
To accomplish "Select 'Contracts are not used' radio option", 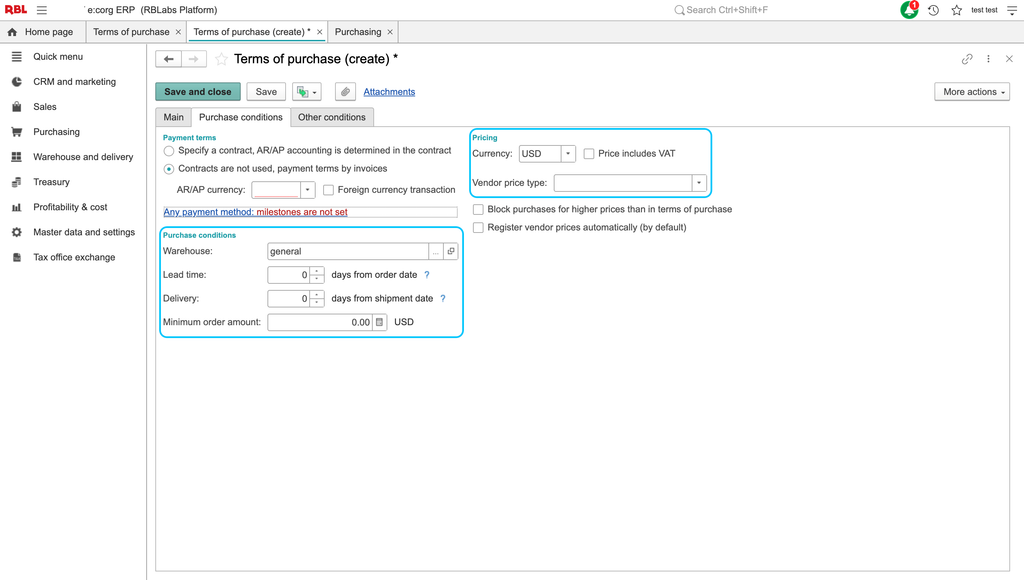I will 169,169.
